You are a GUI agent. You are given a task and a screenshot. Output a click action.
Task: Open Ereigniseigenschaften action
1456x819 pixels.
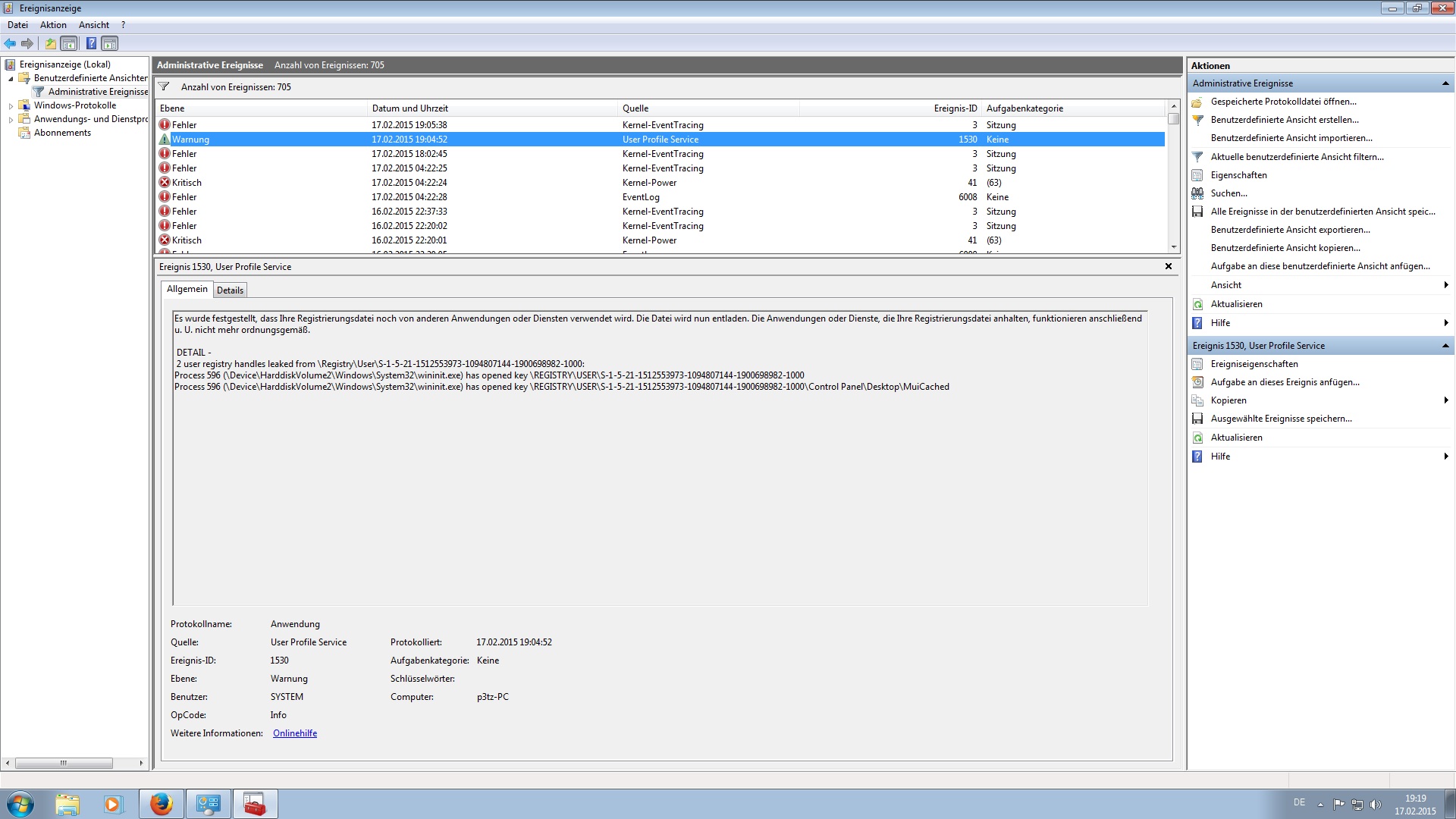[x=1254, y=364]
